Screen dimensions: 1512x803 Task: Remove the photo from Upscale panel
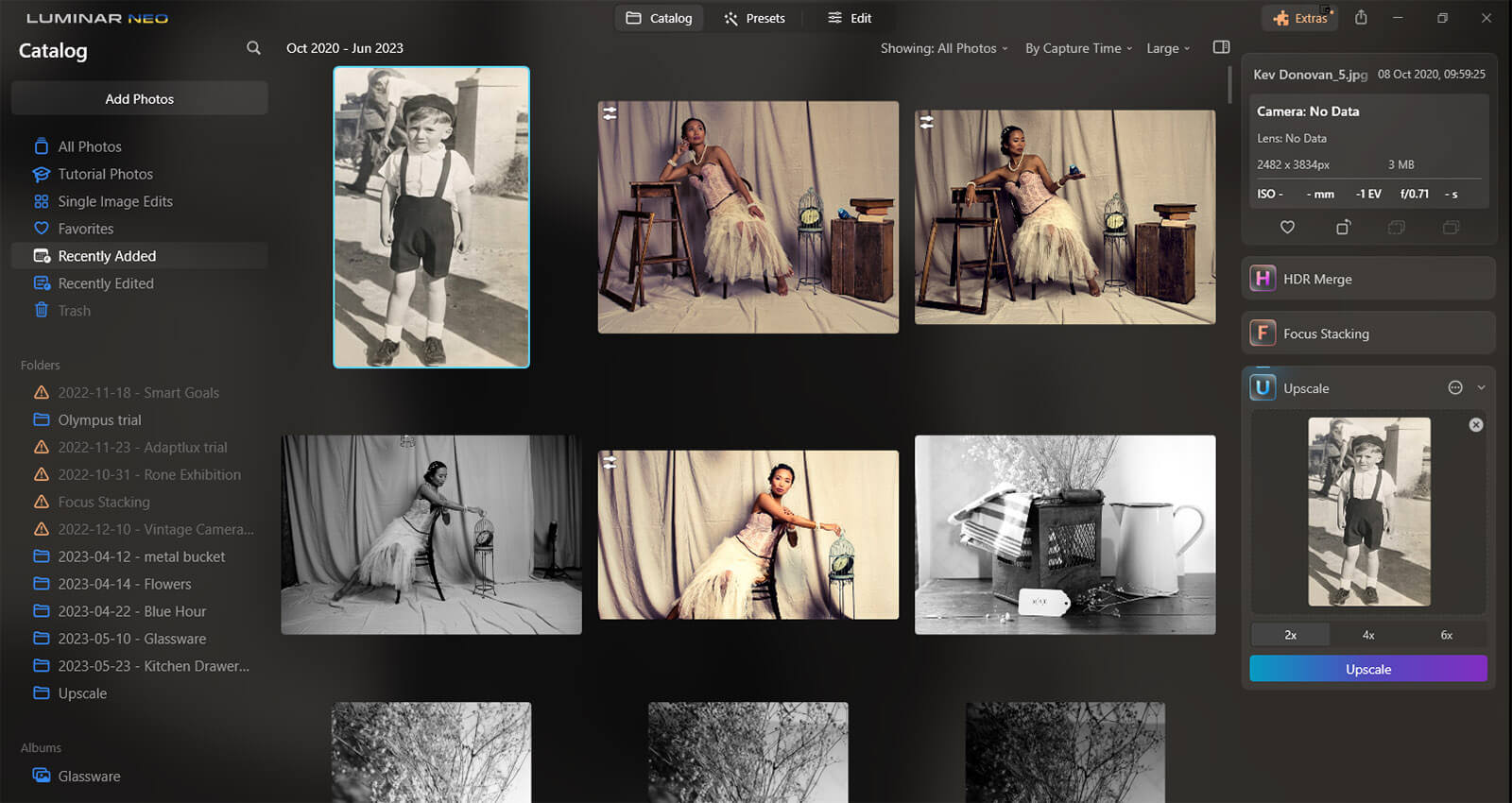click(x=1475, y=425)
